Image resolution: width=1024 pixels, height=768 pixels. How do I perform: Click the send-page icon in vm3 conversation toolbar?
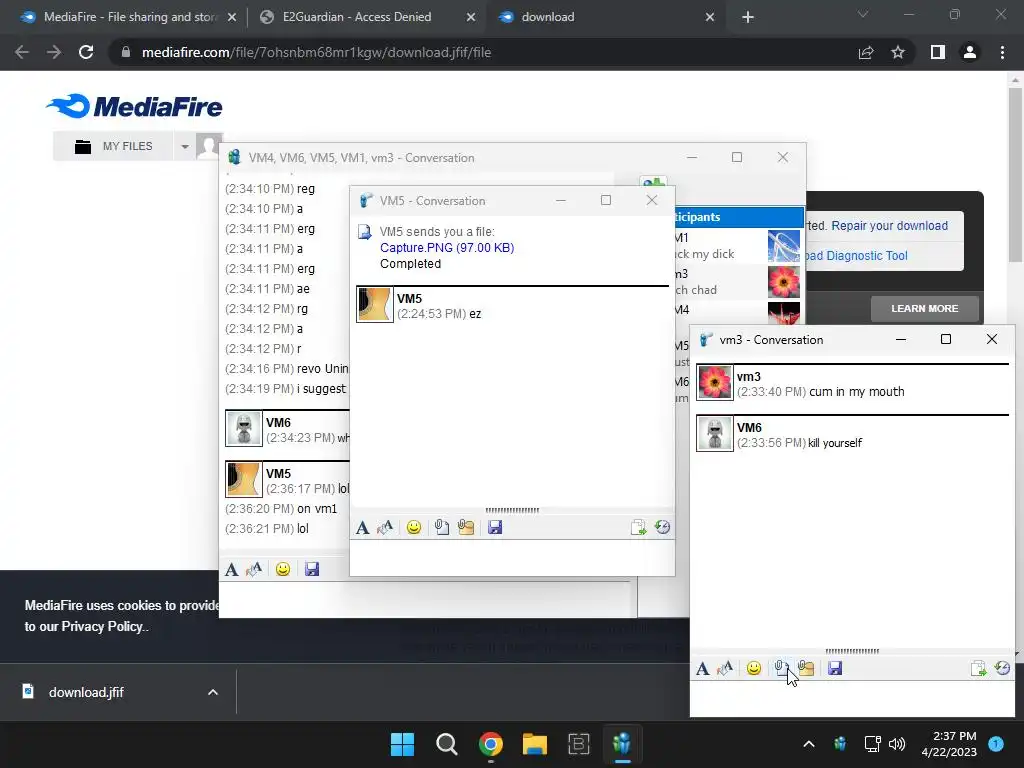(978, 668)
